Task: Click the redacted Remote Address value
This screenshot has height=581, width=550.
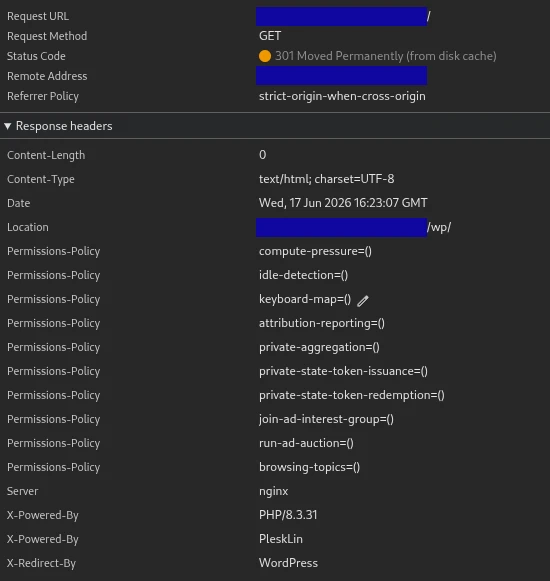Action: pyautogui.click(x=341, y=76)
